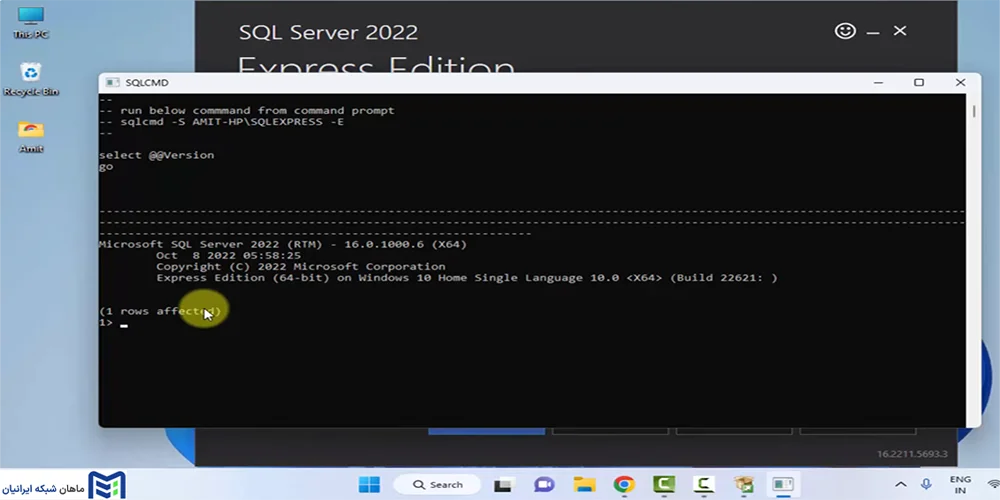Image resolution: width=1000 pixels, height=500 pixels.
Task: Select the Amit folder desktop icon
Action: [x=31, y=136]
